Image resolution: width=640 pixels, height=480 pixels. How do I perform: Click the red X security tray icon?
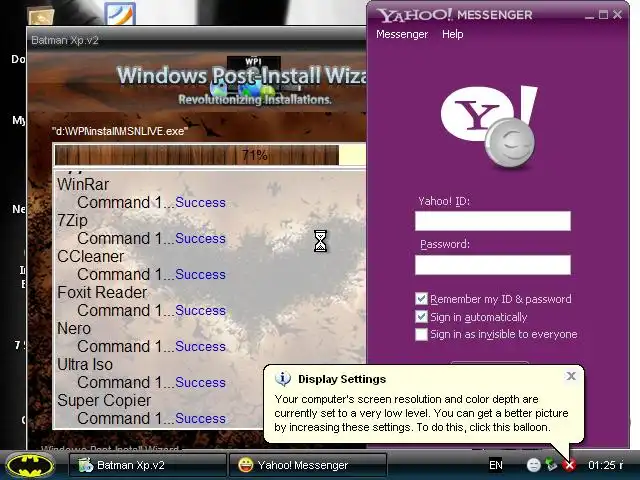point(569,464)
